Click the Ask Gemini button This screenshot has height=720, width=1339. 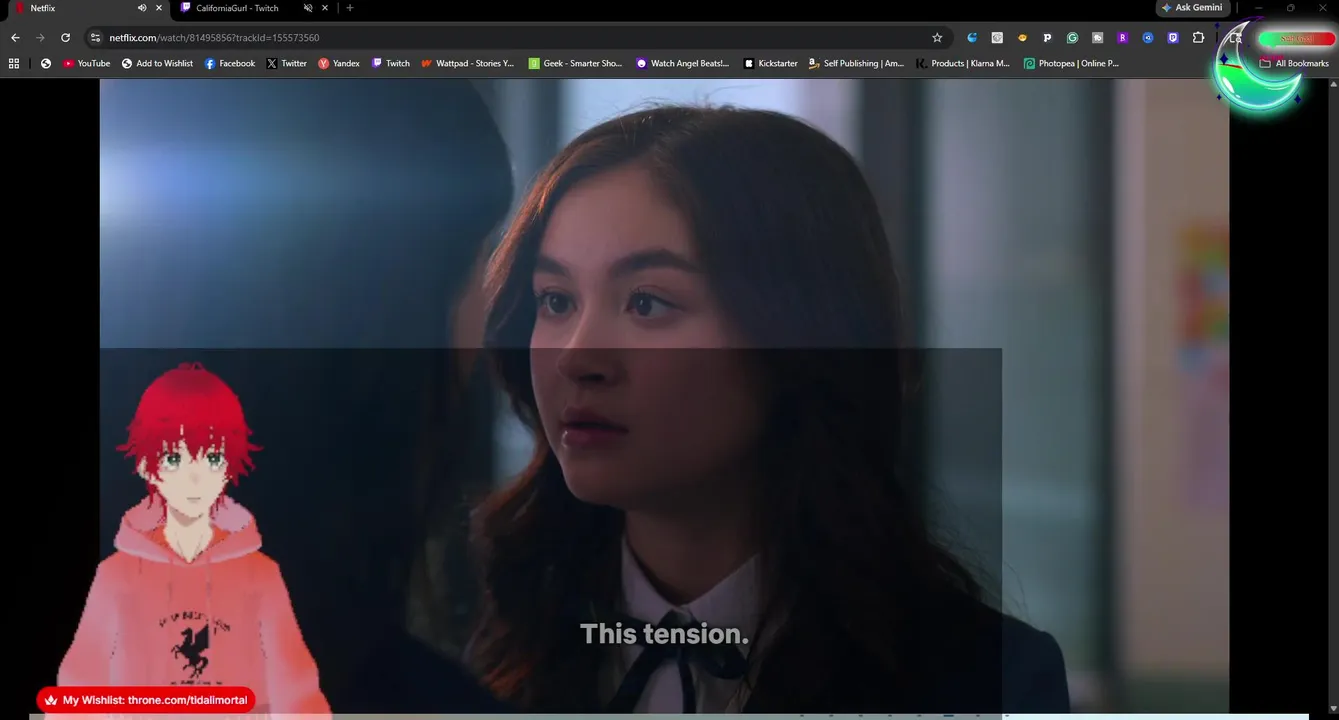pos(1192,8)
